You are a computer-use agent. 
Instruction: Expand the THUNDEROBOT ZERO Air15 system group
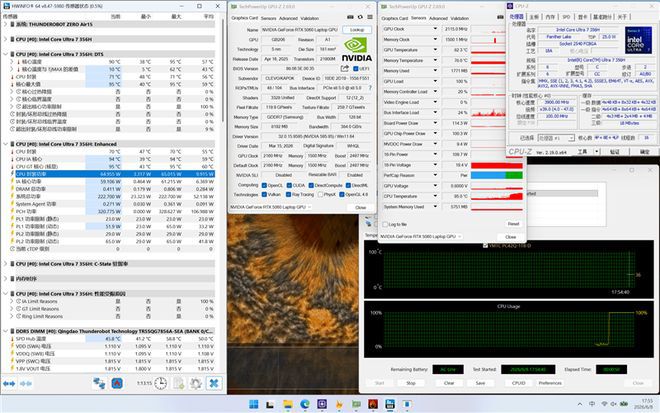pos(6,24)
